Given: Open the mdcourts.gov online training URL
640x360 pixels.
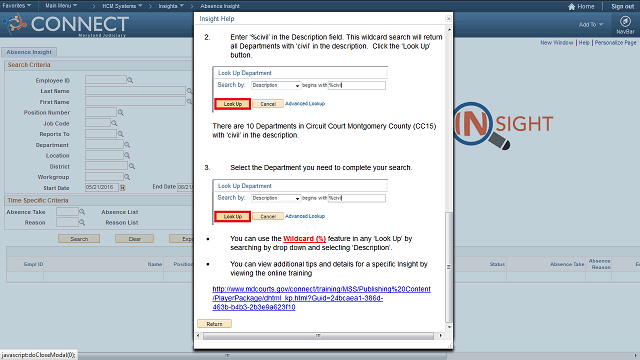Looking at the screenshot, I should pos(321,298).
